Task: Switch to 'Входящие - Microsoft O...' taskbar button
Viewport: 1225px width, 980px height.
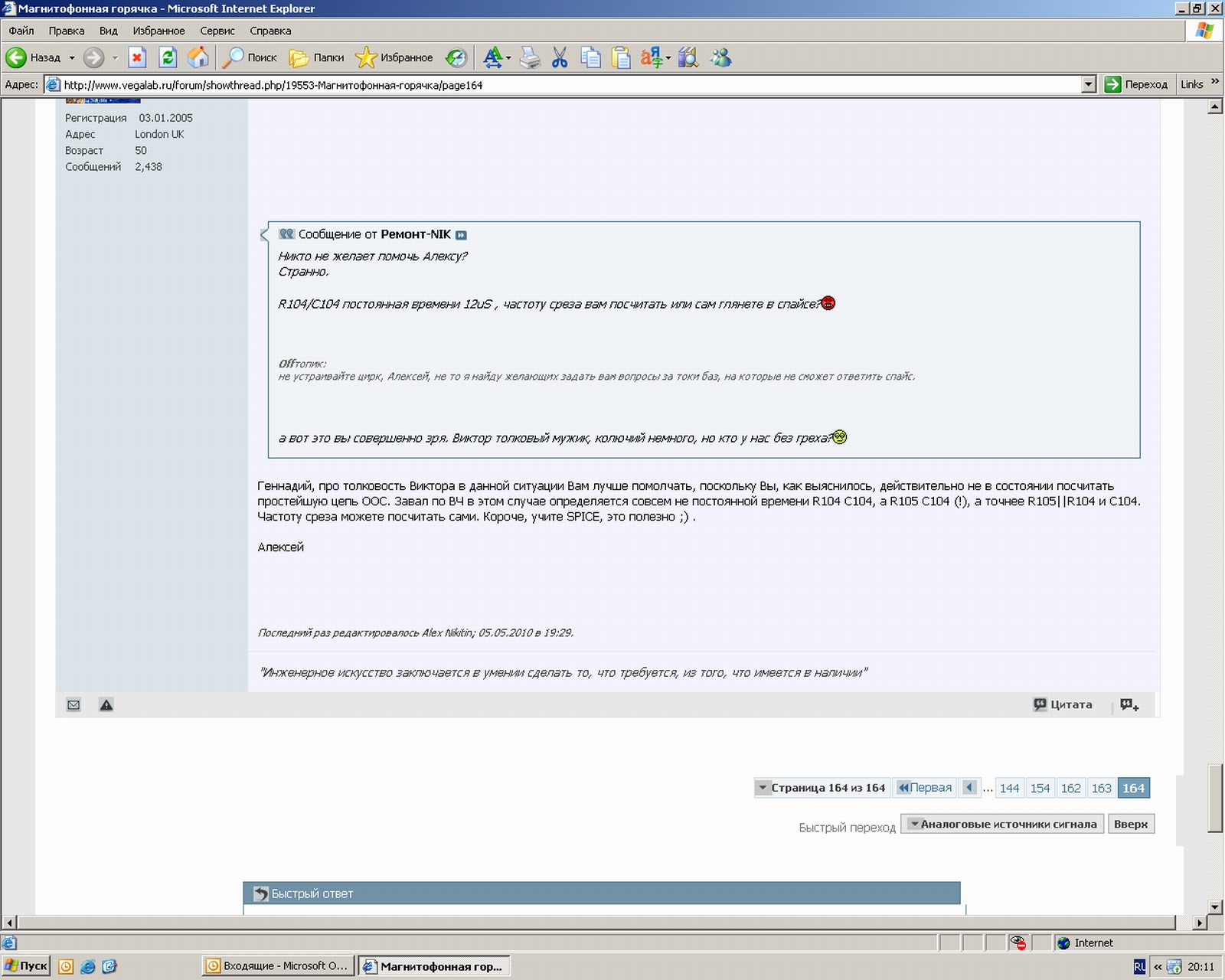Action: 278,966
